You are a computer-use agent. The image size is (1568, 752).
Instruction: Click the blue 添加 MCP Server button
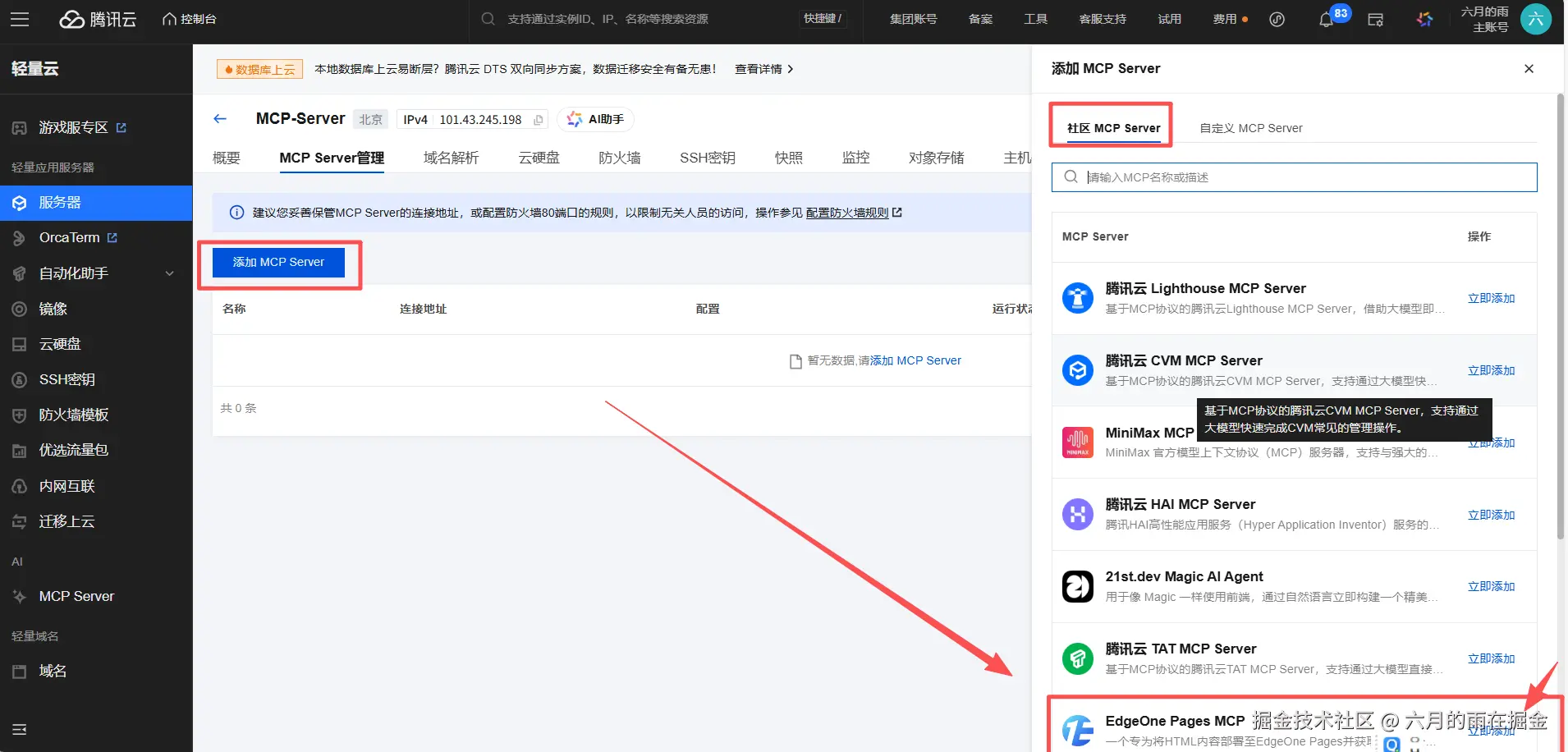[278, 263]
